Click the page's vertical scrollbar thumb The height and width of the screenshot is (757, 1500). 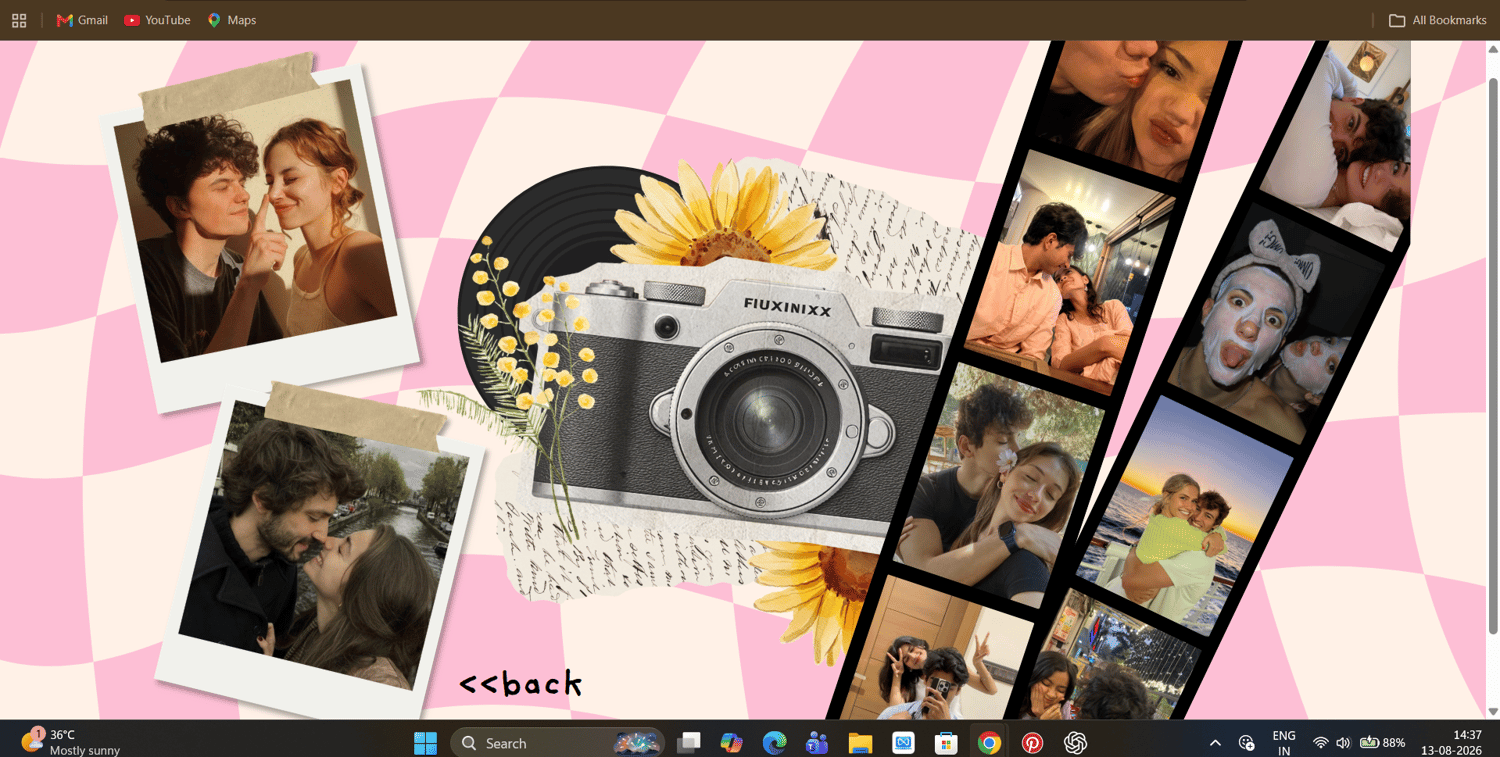coord(1493,355)
